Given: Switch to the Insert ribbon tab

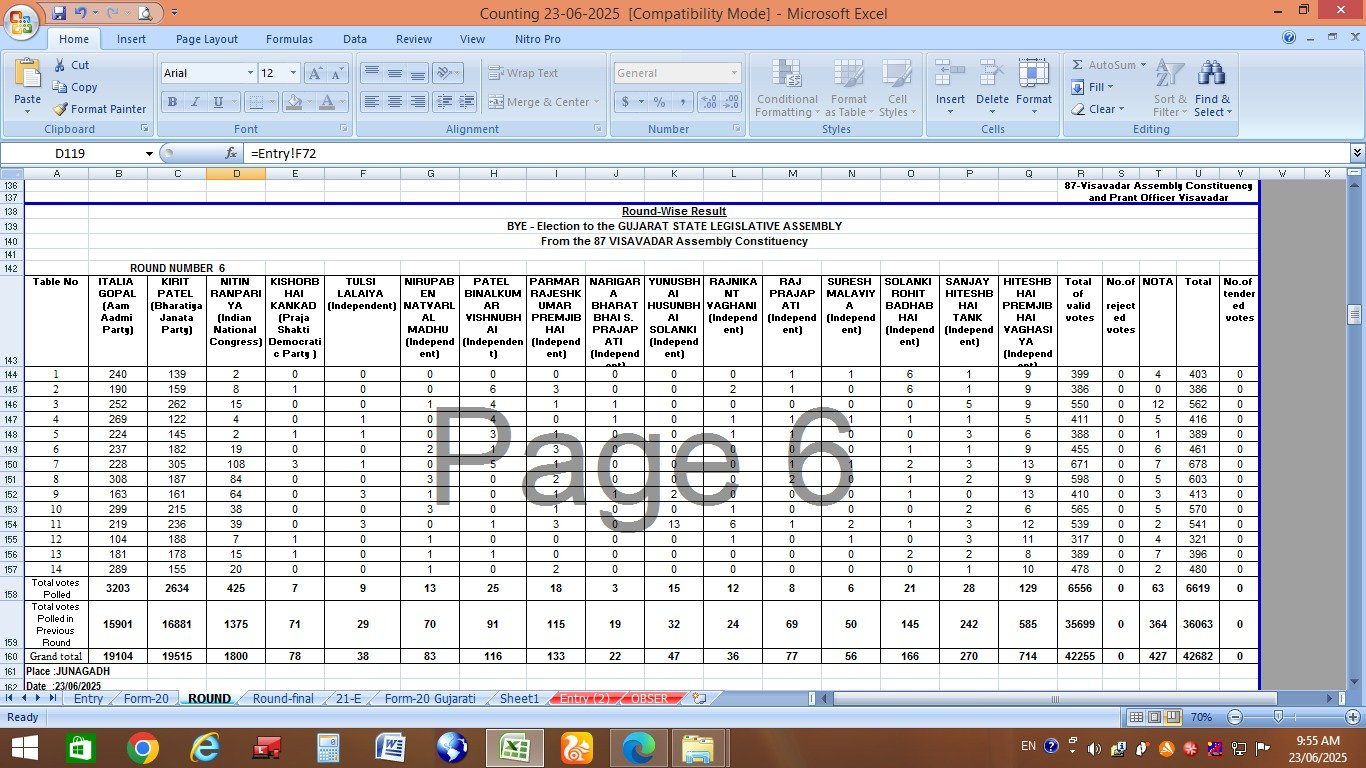Looking at the screenshot, I should pyautogui.click(x=131, y=39).
